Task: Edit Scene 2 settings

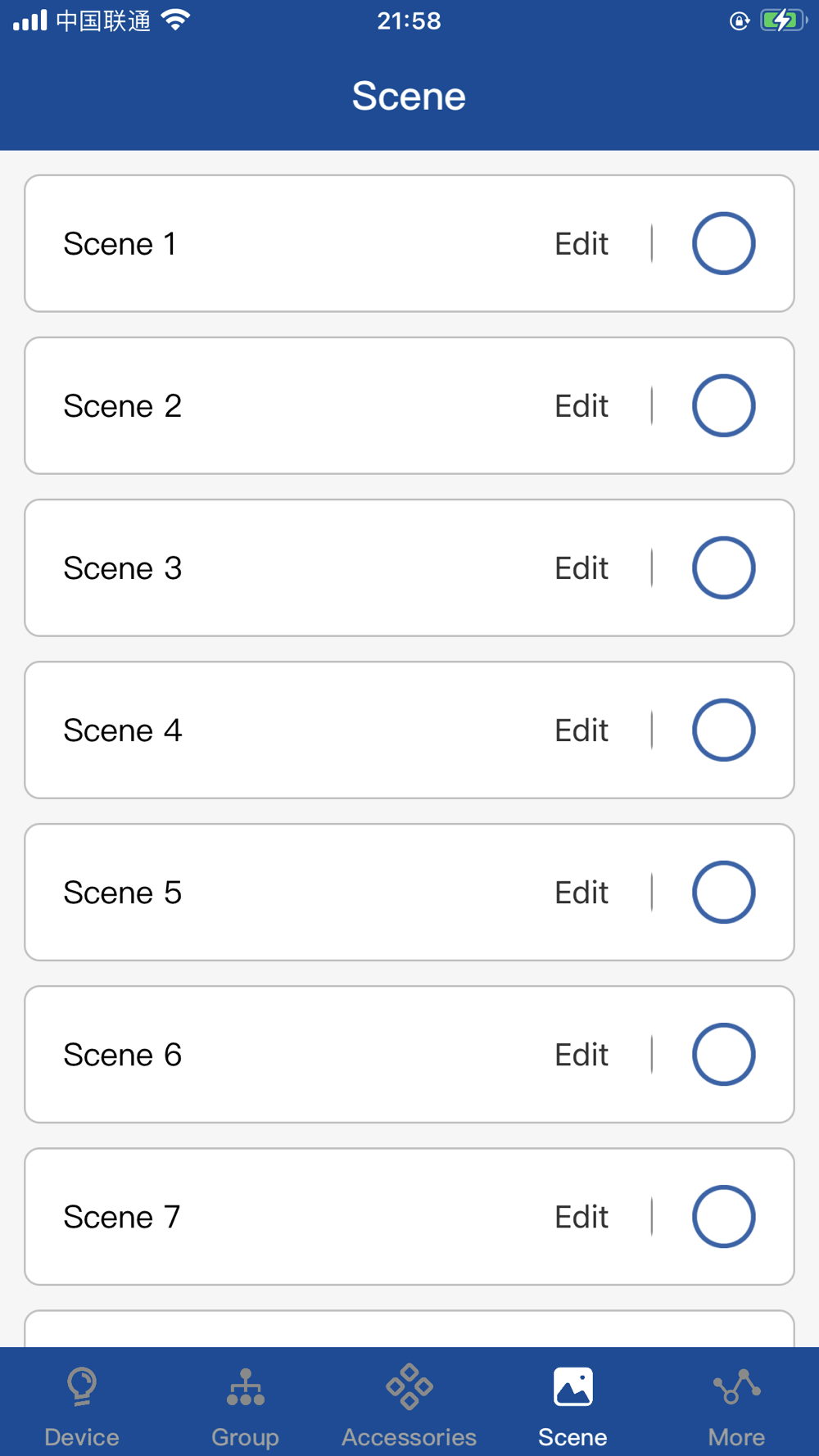Action: 581,406
